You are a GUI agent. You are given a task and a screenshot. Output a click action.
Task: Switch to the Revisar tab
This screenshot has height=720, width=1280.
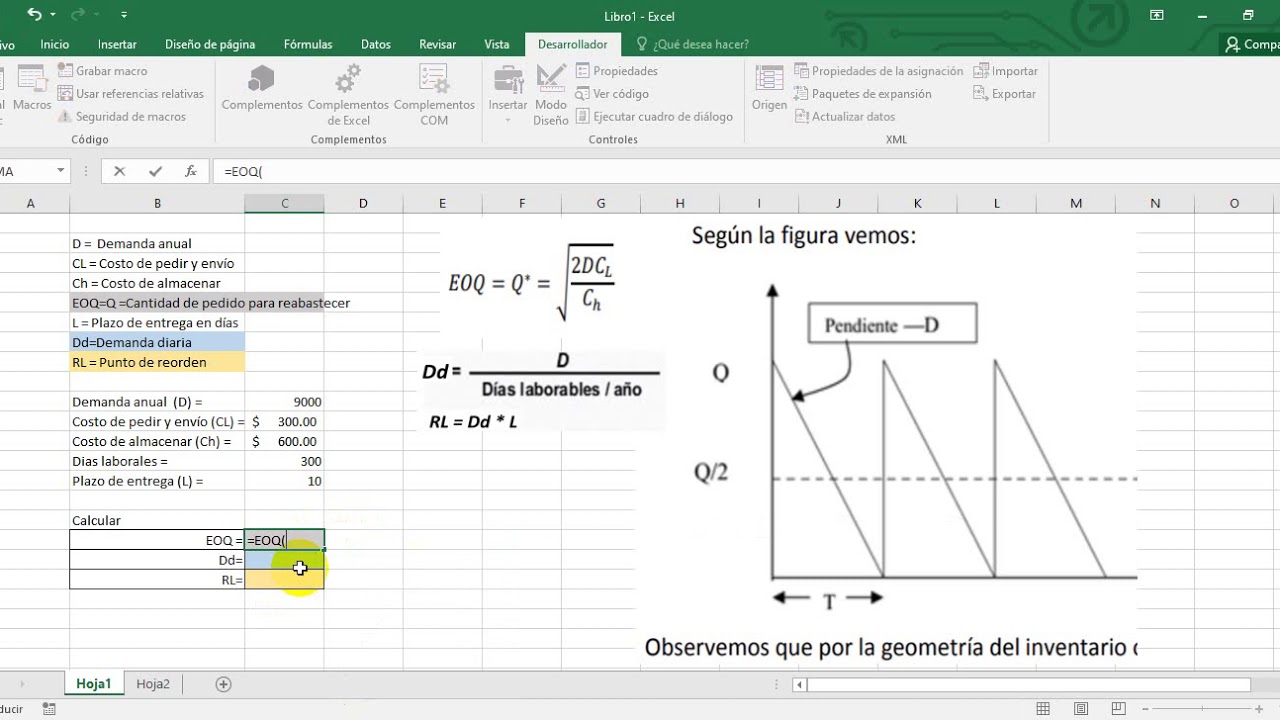(x=438, y=44)
